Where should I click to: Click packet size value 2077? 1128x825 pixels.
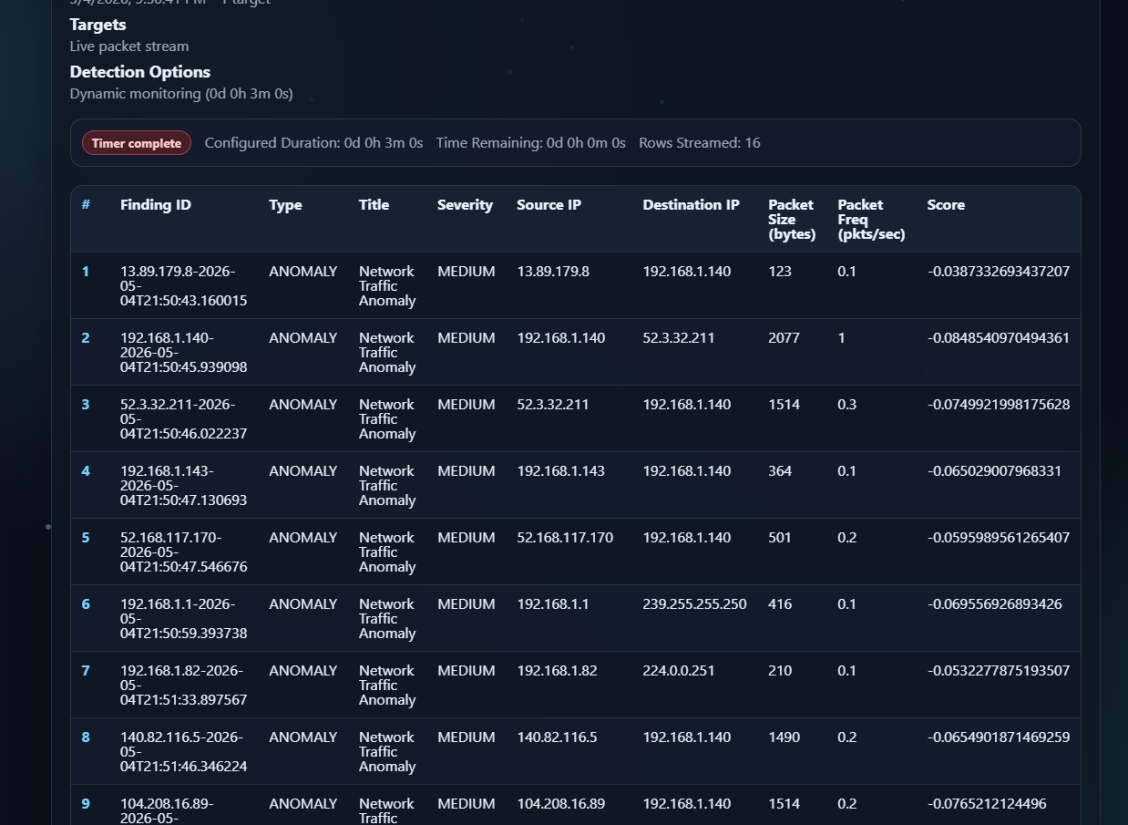tap(783, 338)
